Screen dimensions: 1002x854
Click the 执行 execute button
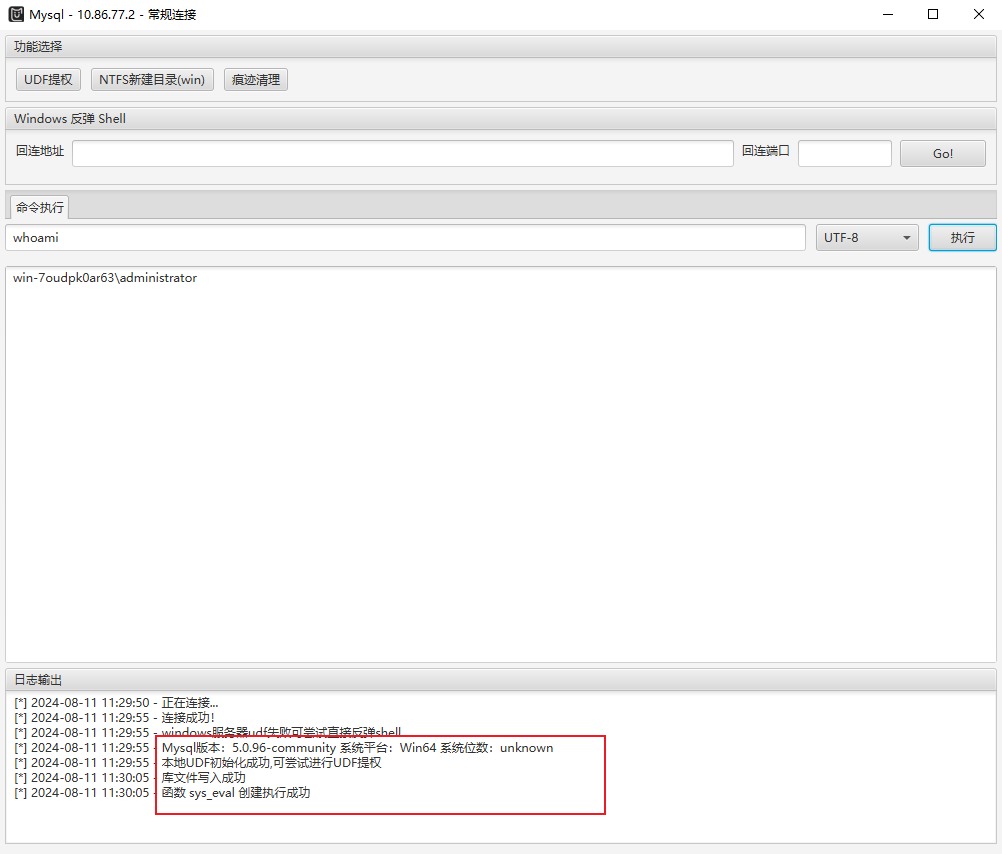pos(962,237)
